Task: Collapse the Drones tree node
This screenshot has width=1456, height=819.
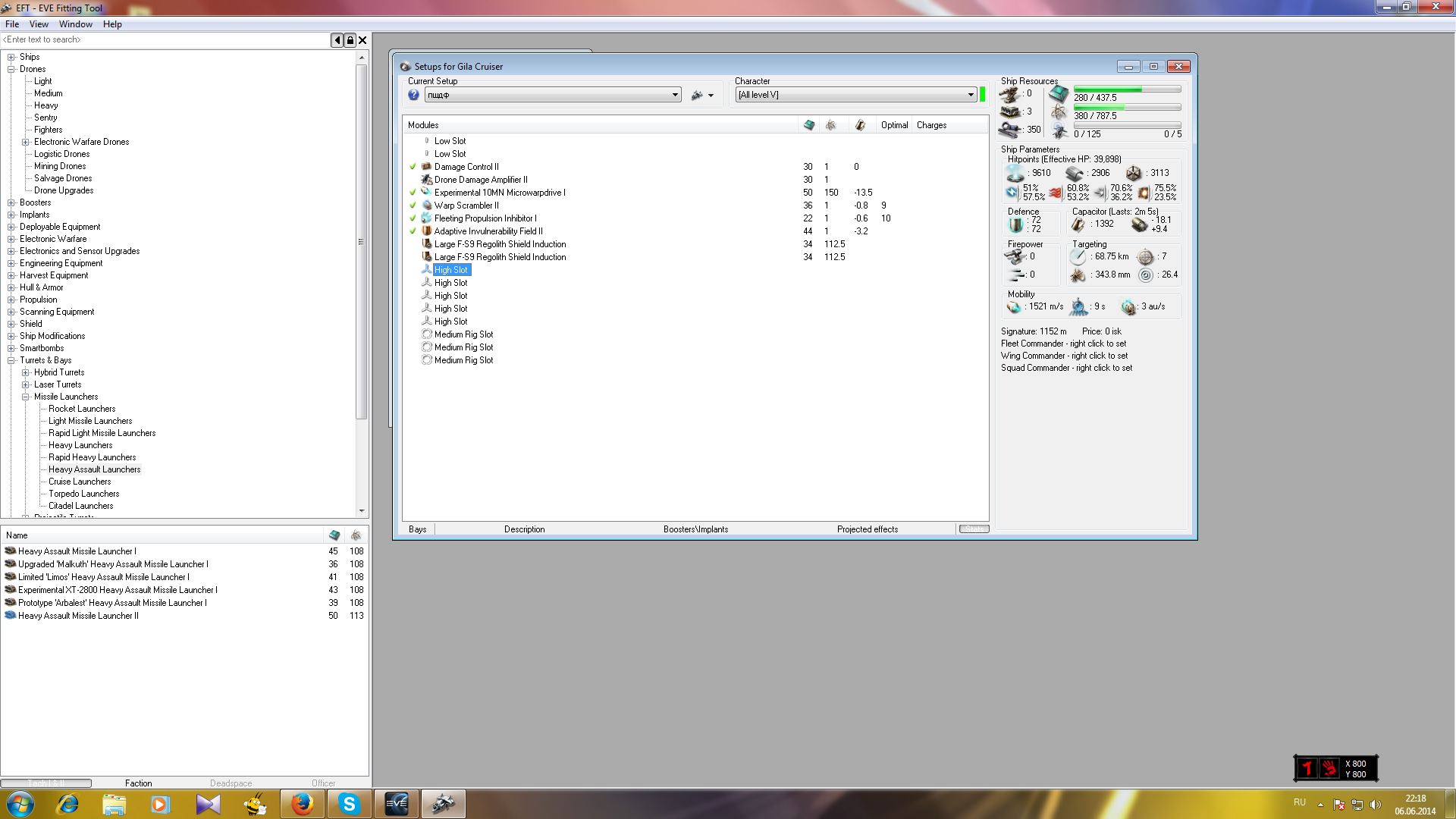Action: [x=11, y=69]
